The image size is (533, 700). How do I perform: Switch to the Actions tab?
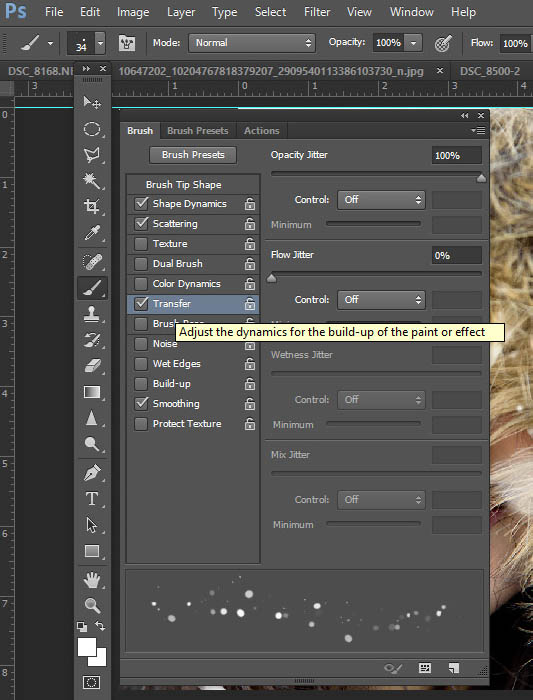tap(262, 131)
